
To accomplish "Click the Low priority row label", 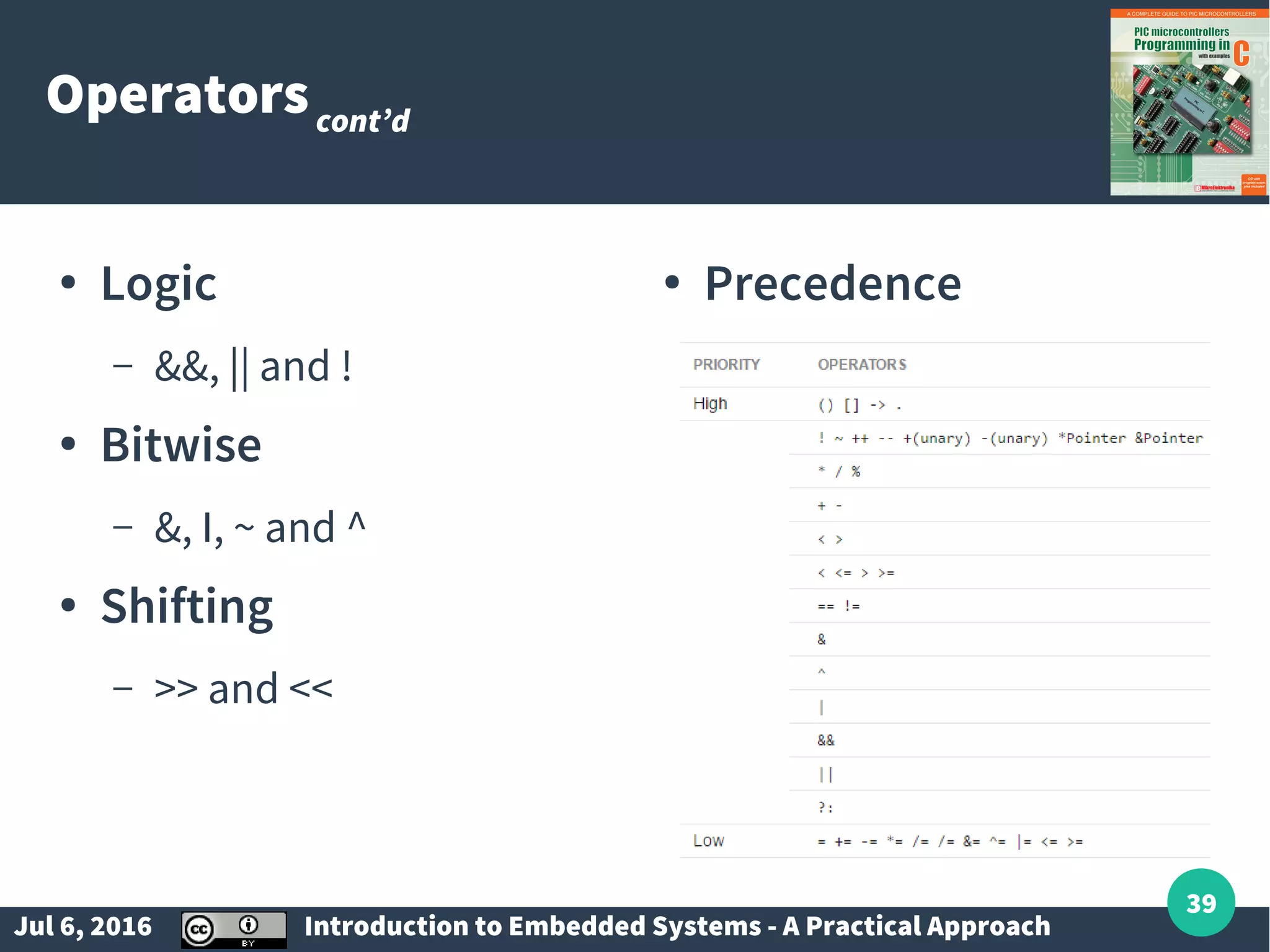I will point(709,841).
